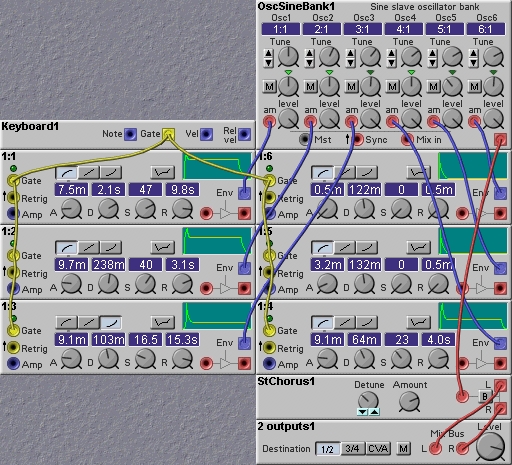Click the output Level knob on 2 outputs1
Viewport: 512px width, 465px height.
tap(490, 447)
